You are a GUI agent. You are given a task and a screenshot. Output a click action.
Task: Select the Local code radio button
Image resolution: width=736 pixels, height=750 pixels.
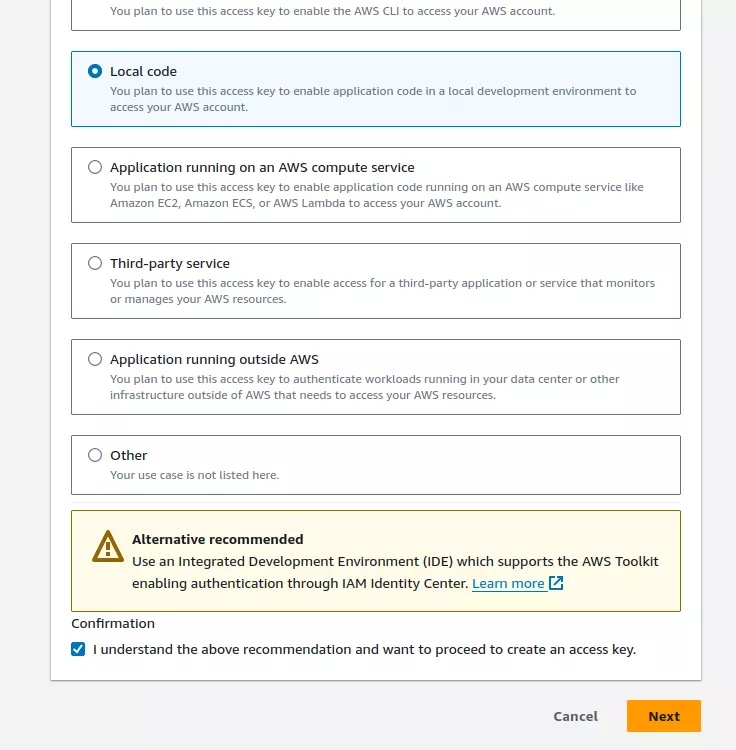(x=95, y=71)
